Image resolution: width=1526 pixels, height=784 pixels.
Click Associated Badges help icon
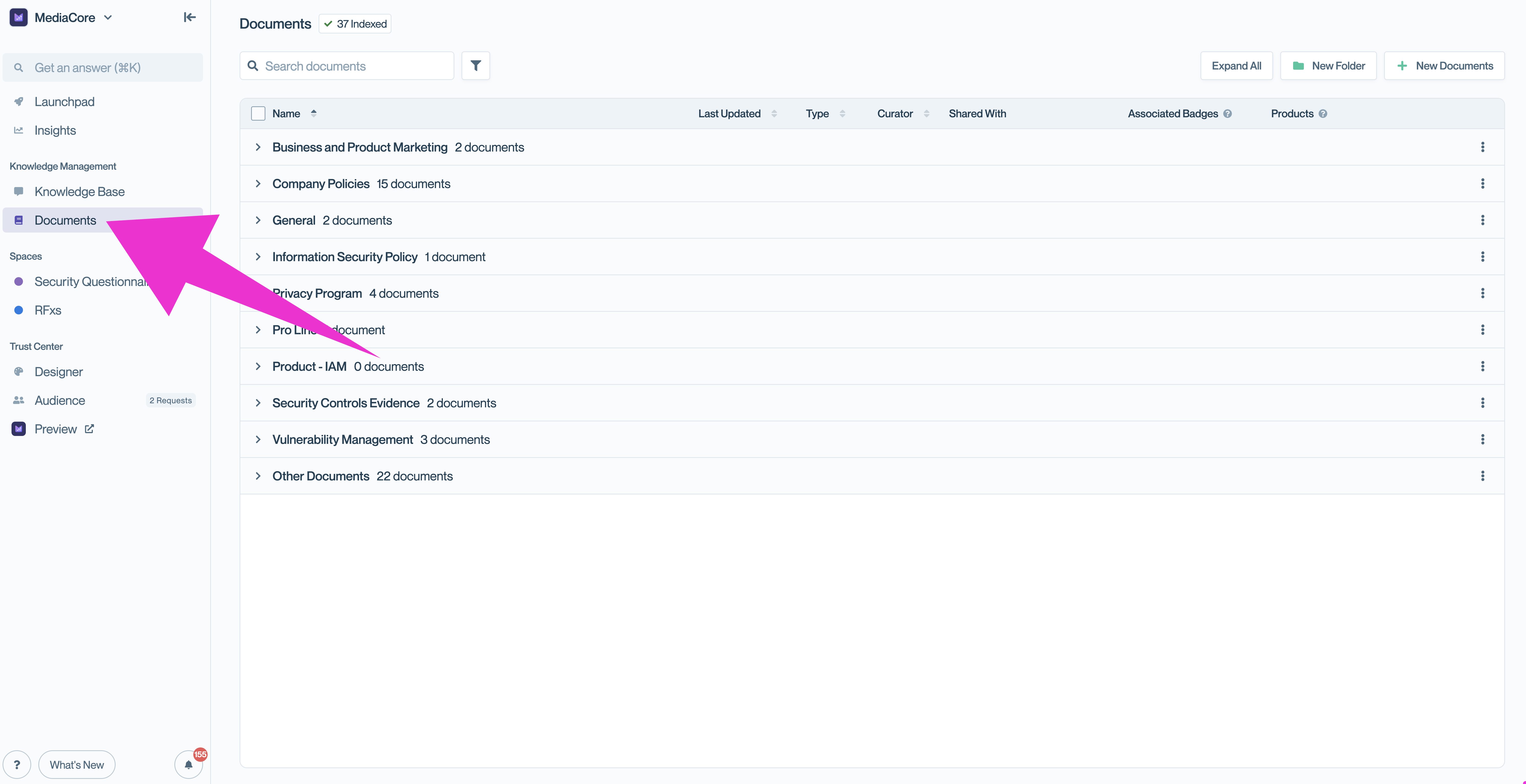1227,114
